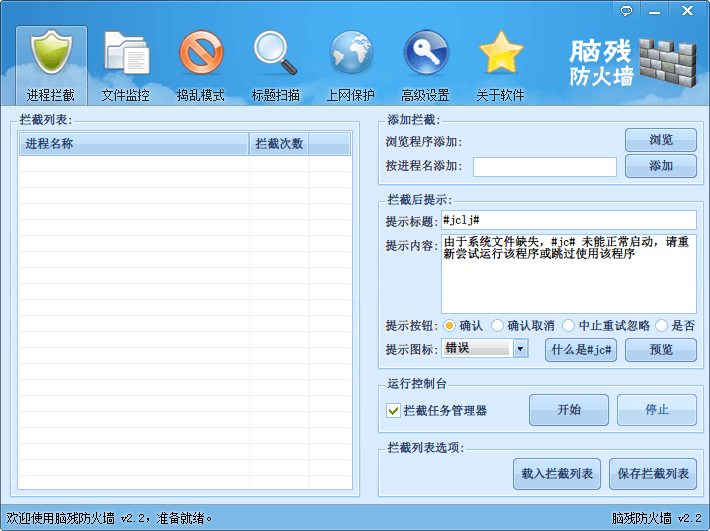This screenshot has width=710, height=531.
Task: Click the 错误 icon combo box value
Action: click(477, 349)
